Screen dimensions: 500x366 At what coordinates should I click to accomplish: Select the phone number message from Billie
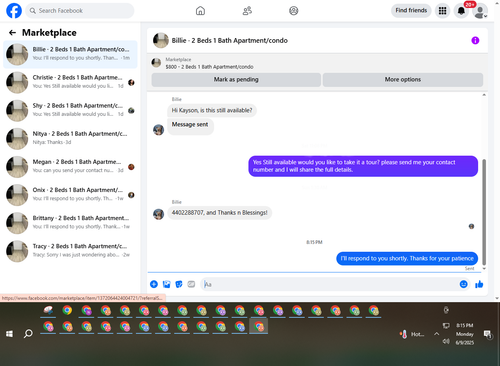(219, 213)
